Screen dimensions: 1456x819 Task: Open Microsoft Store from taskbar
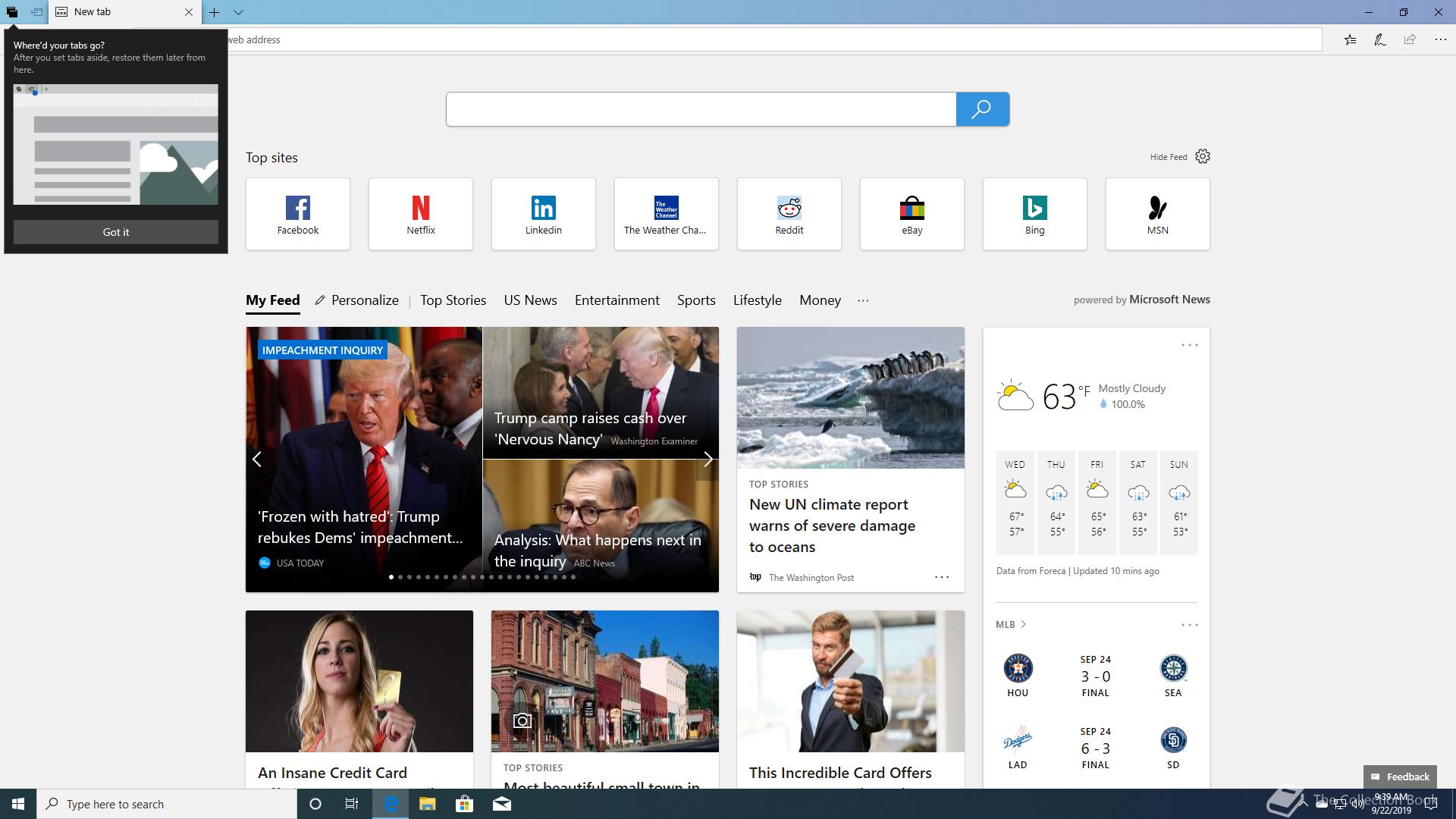coord(464,804)
